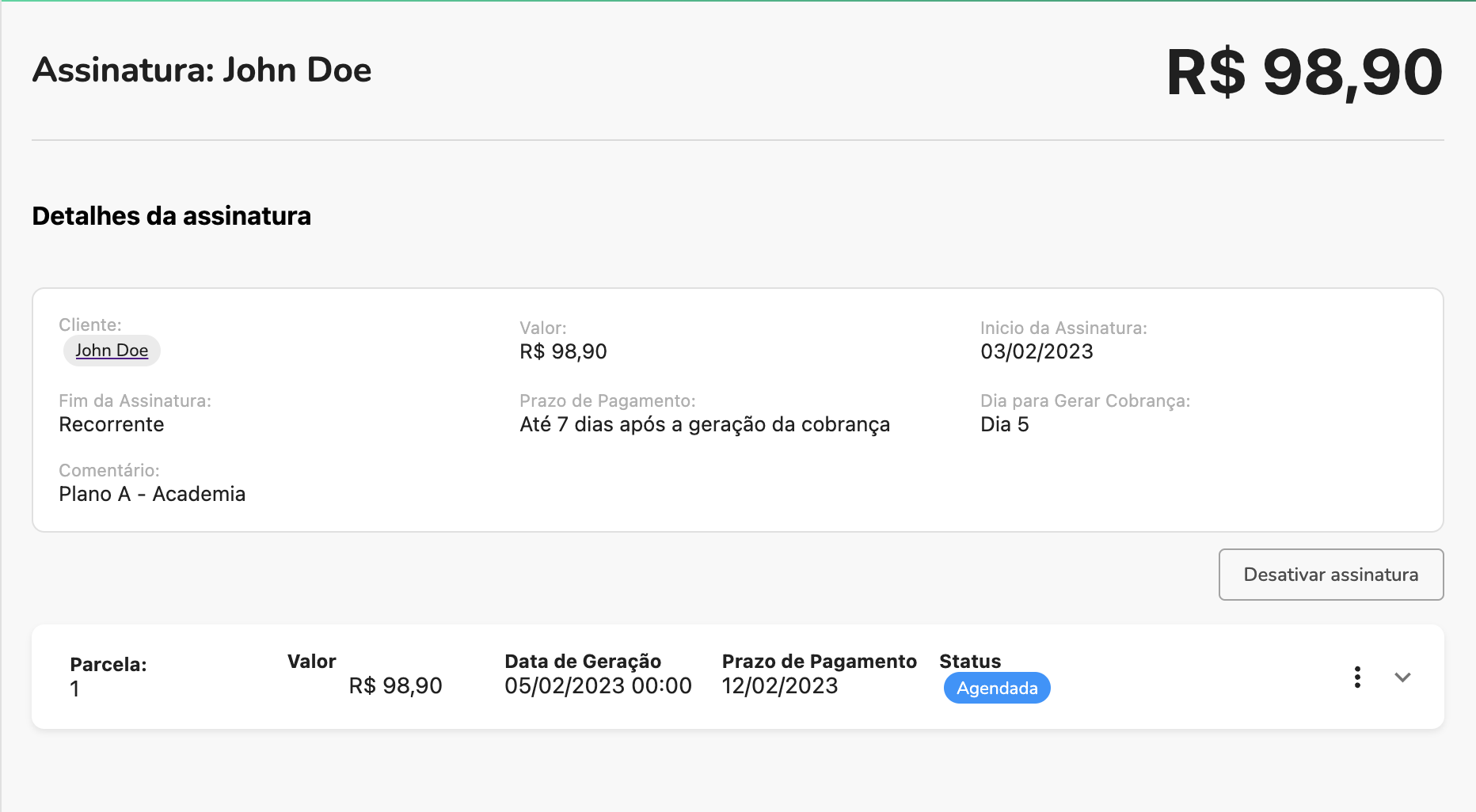Click installment number 1 under Parcela
This screenshot has height=812, width=1476.
tap(74, 689)
